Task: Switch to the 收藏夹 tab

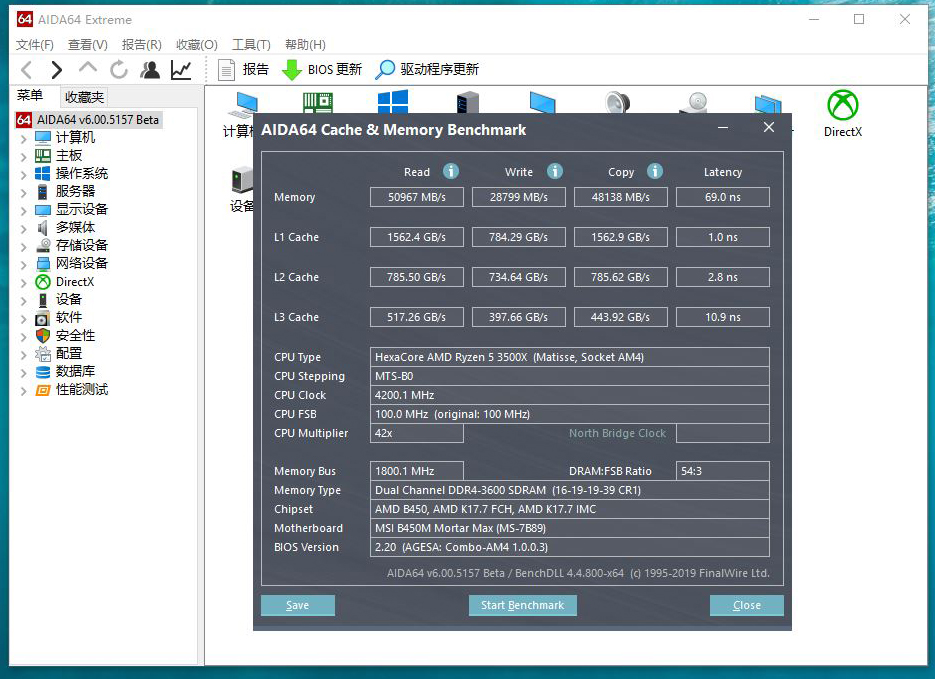Action: coord(84,97)
